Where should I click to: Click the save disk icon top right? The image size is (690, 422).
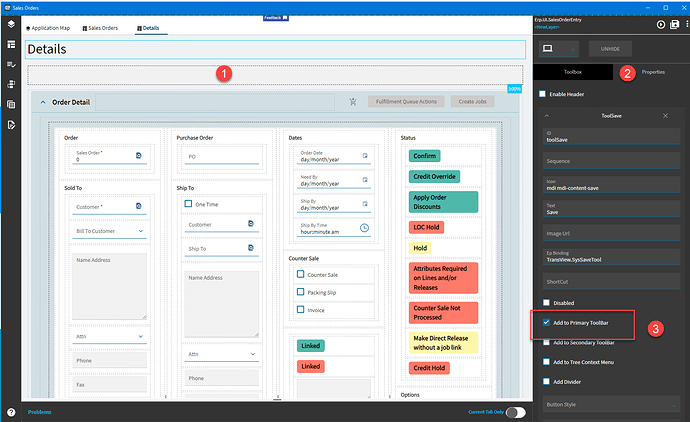[x=674, y=24]
